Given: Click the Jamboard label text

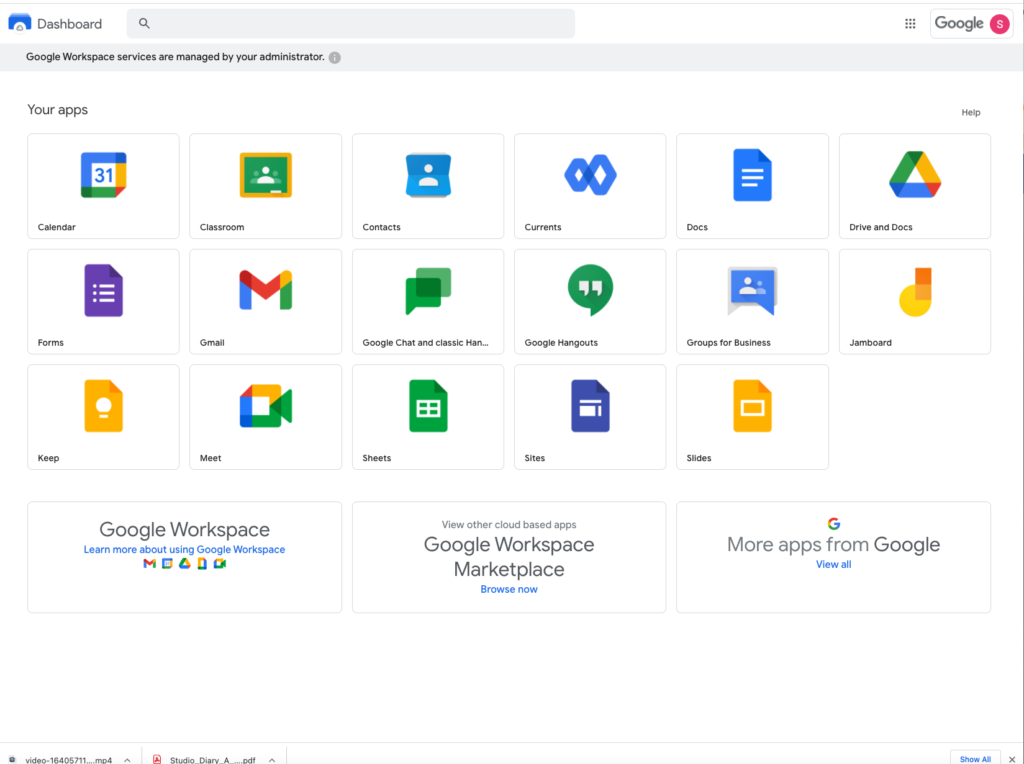Looking at the screenshot, I should (870, 343).
